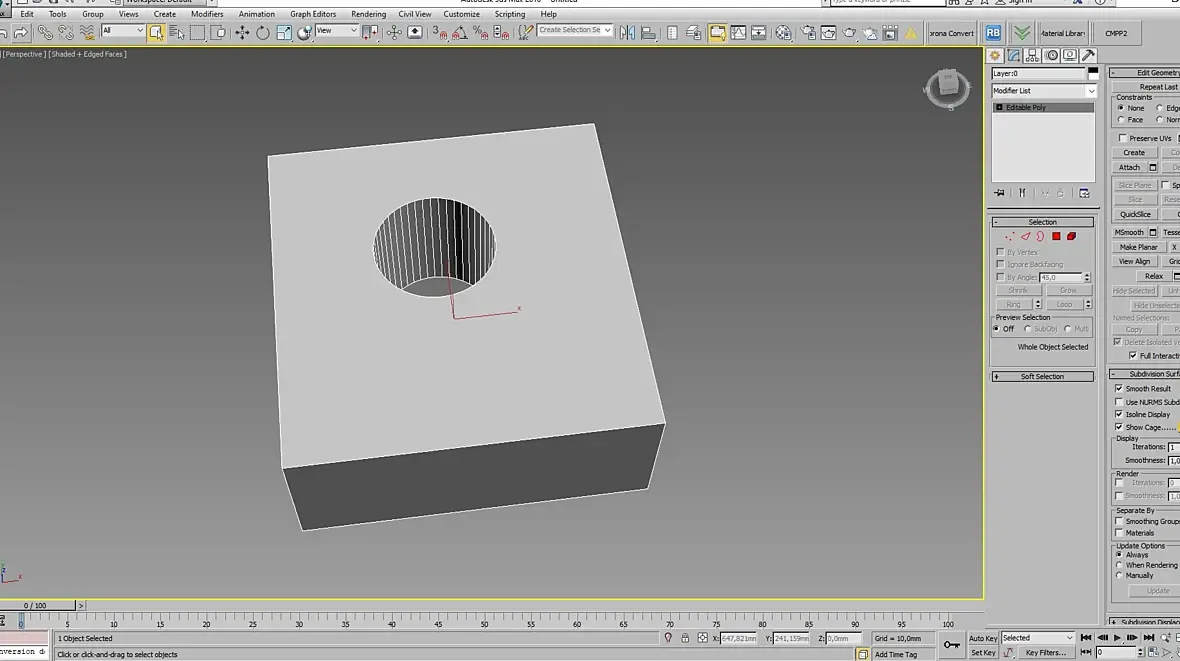Click the object color swatch beside Layer:0
The height and width of the screenshot is (661, 1180).
1093,73
